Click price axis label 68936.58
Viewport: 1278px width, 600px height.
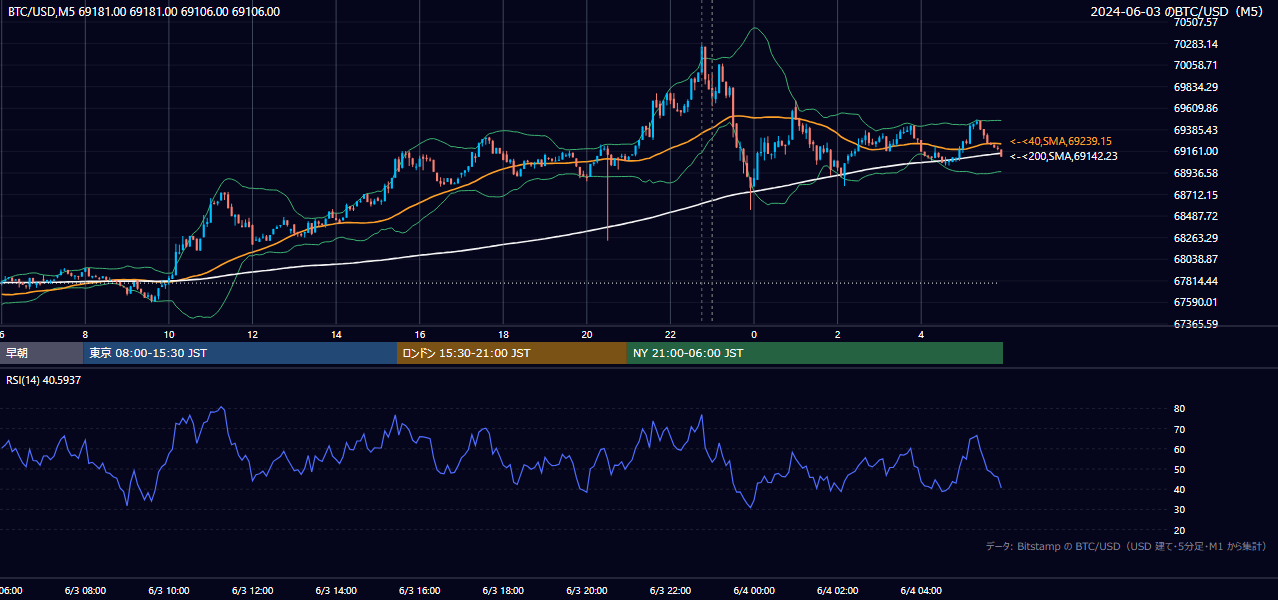[x=1196, y=173]
